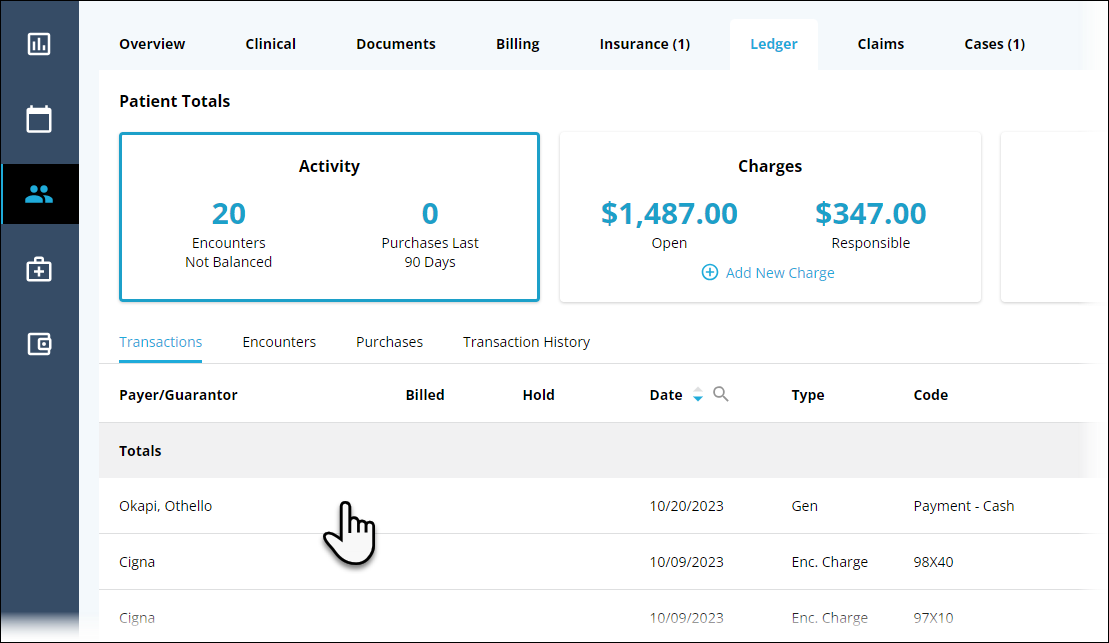This screenshot has width=1109, height=643.
Task: Select the Encounters sub-tab
Action: click(279, 342)
